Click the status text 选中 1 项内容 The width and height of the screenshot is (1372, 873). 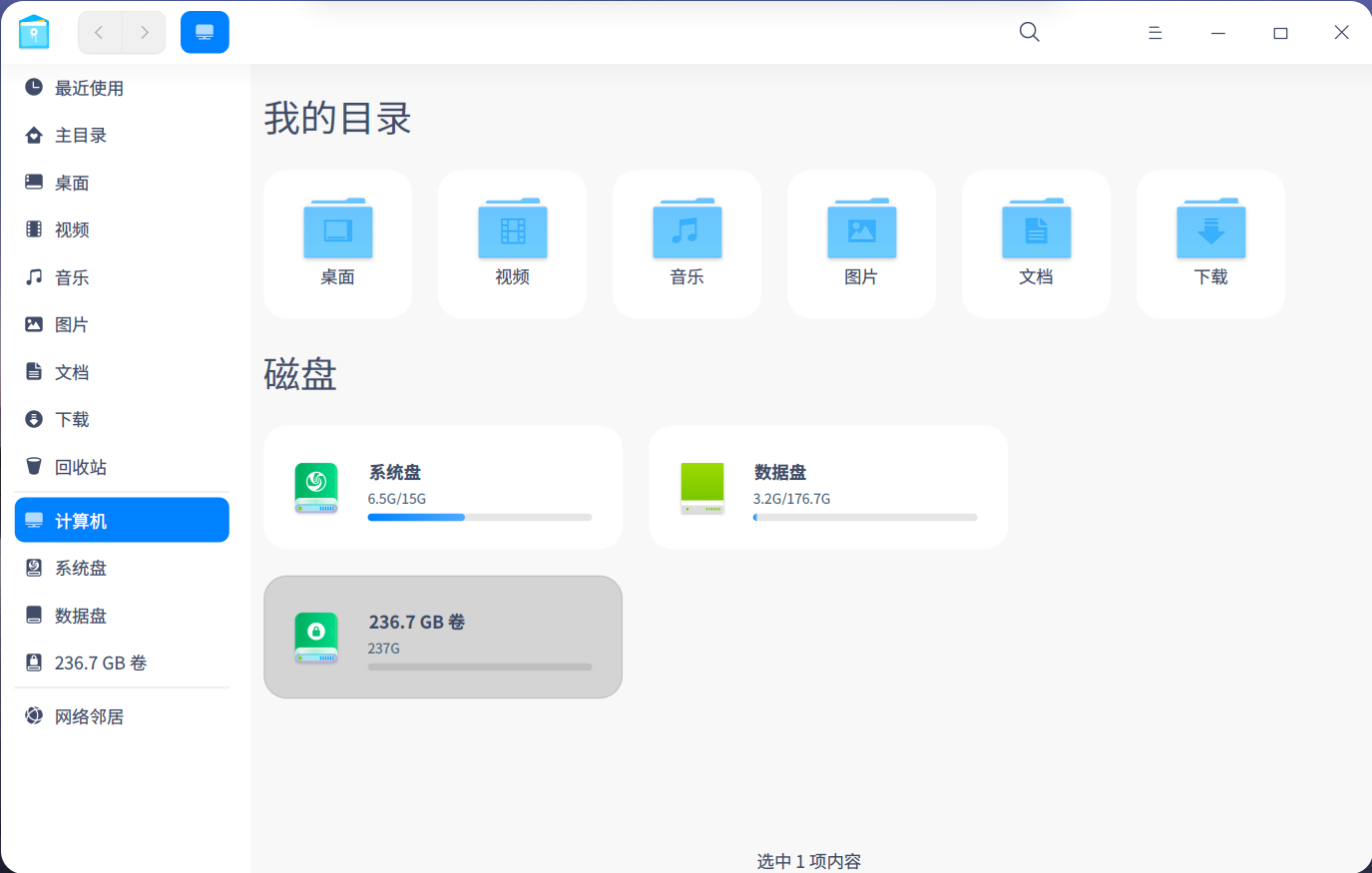tap(809, 861)
